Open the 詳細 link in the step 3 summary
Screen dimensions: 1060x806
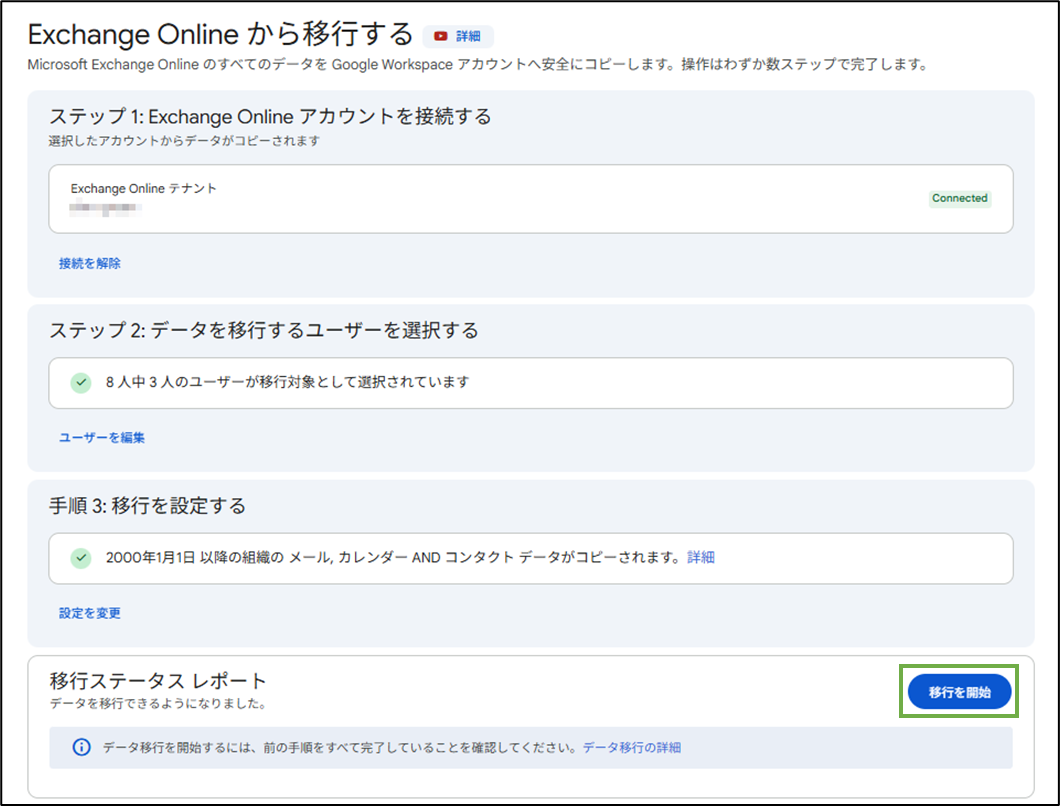tap(701, 557)
